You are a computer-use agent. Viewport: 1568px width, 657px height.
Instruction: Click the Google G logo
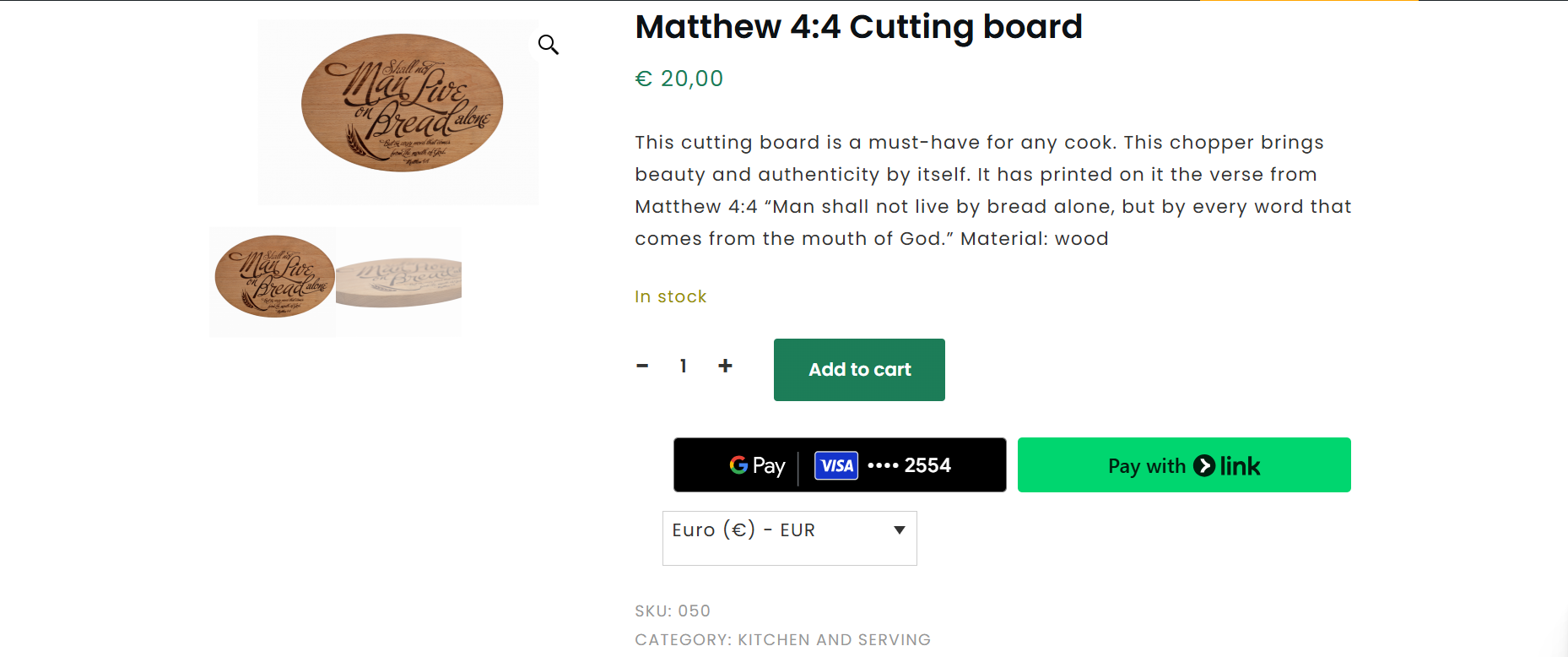(x=738, y=465)
